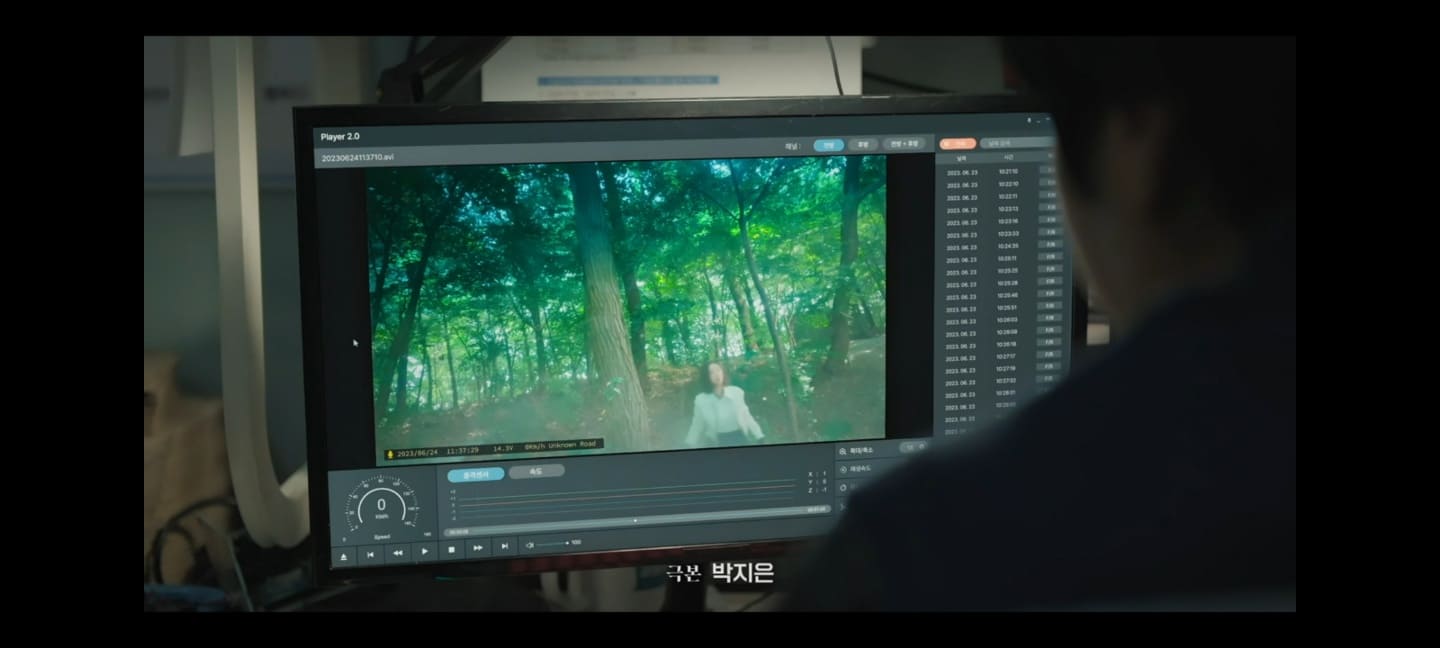Click the yellow microphone icon on the video overlay
This screenshot has width=1440, height=648.
390,454
